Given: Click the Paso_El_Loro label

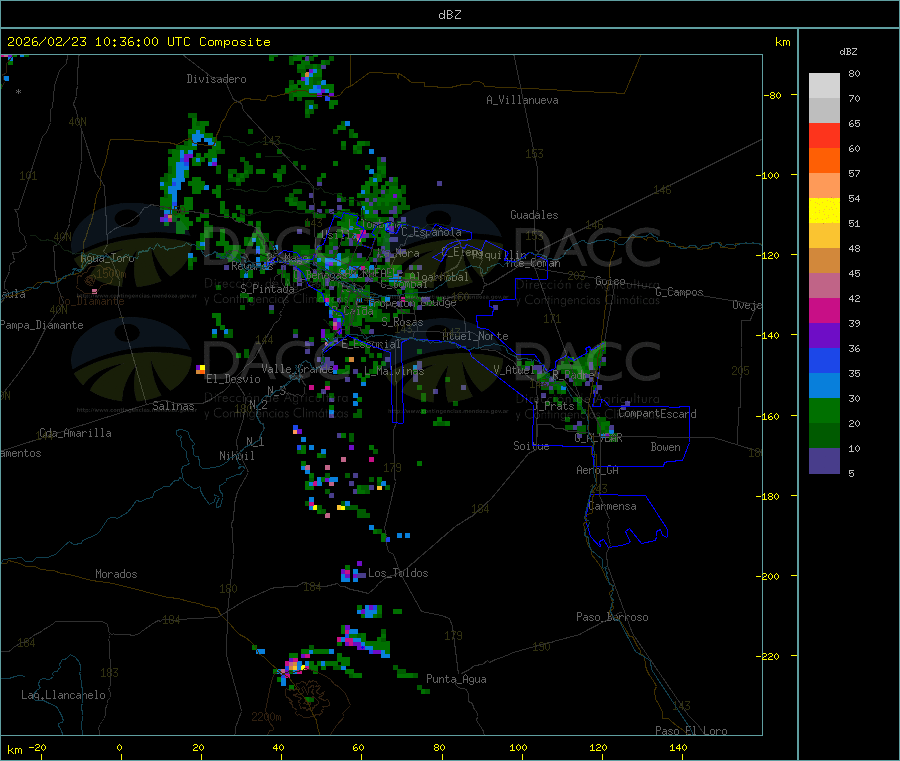Looking at the screenshot, I should click(691, 731).
